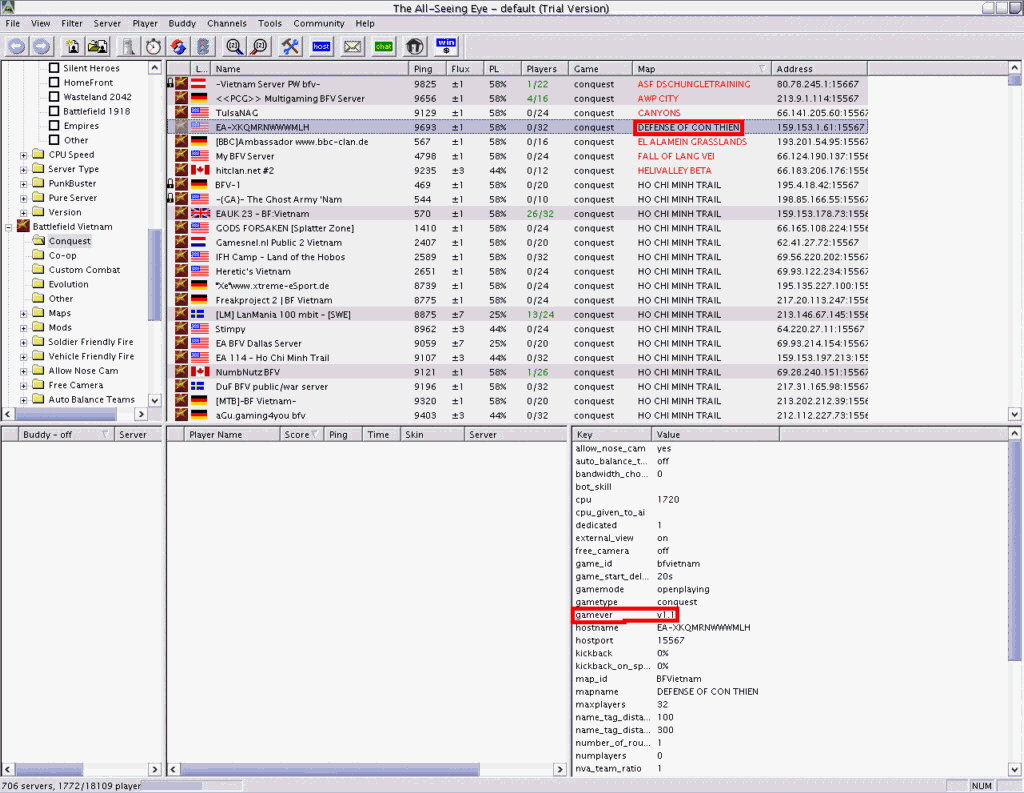Screen dimensions: 1024x793
Task: Open the Community menu
Action: click(318, 23)
